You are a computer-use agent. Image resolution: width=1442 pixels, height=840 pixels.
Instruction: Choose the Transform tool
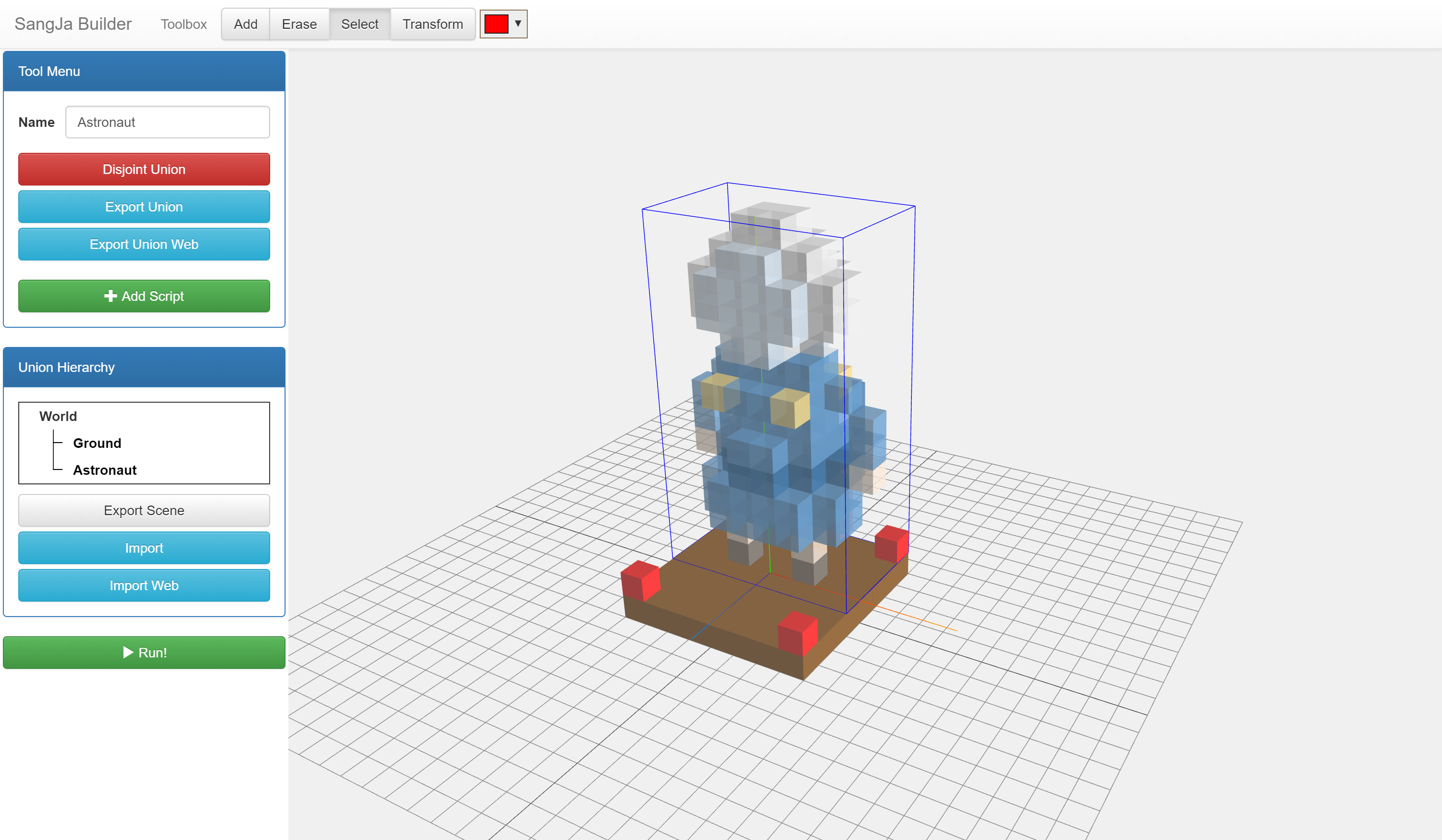432,24
